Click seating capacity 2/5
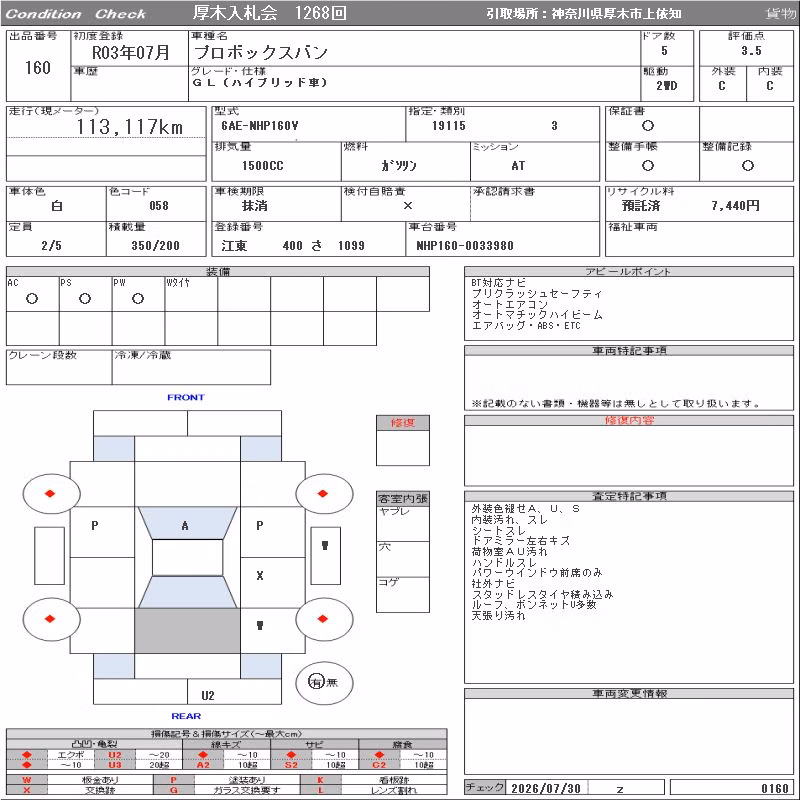This screenshot has height=800, width=800. click(52, 245)
